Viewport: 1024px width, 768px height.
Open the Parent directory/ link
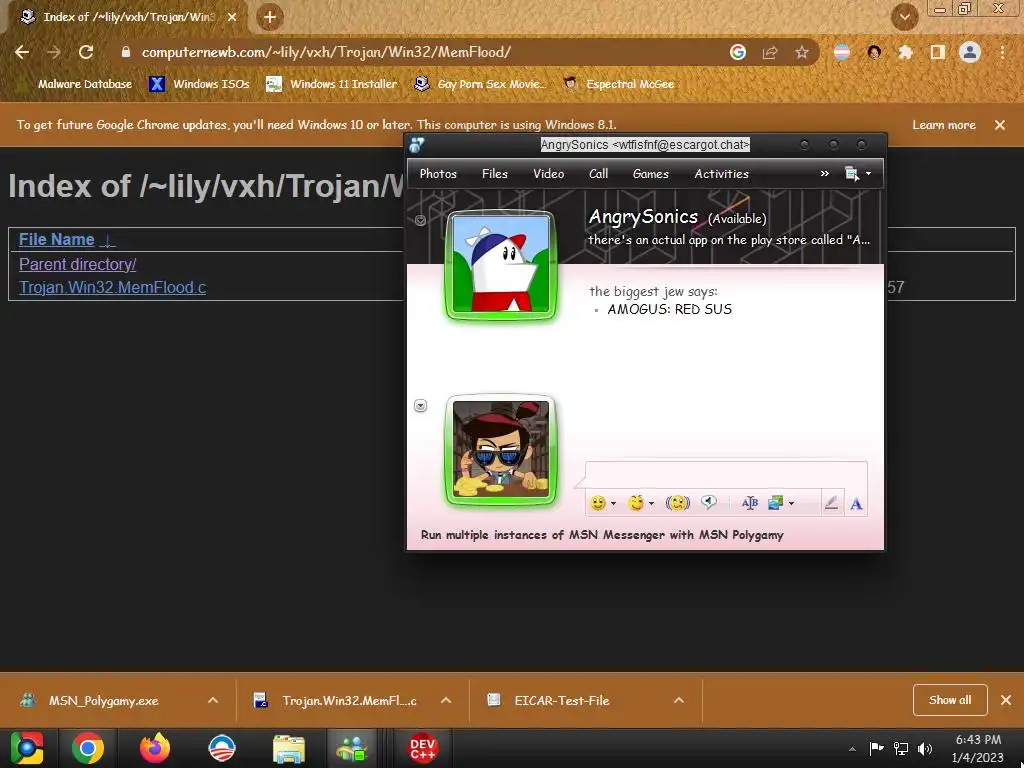coord(78,264)
